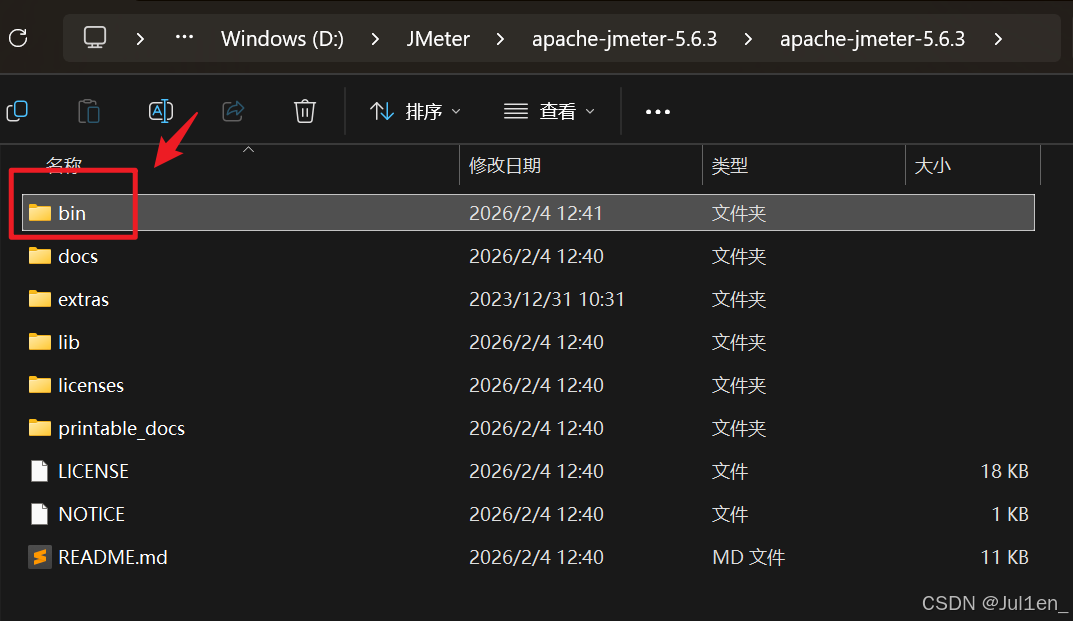Viewport: 1073px width, 621px height.
Task: Sort by 修改日期 column header
Action: coord(505,165)
